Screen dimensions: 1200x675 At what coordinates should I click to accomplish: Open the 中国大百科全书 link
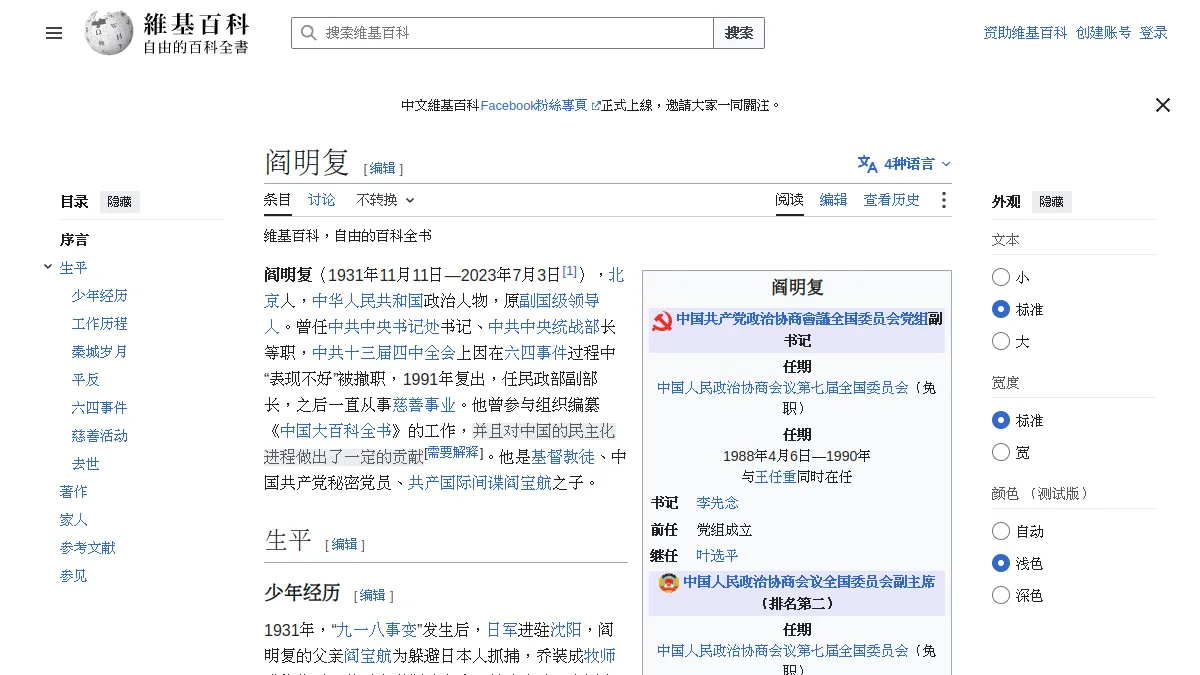(336, 431)
